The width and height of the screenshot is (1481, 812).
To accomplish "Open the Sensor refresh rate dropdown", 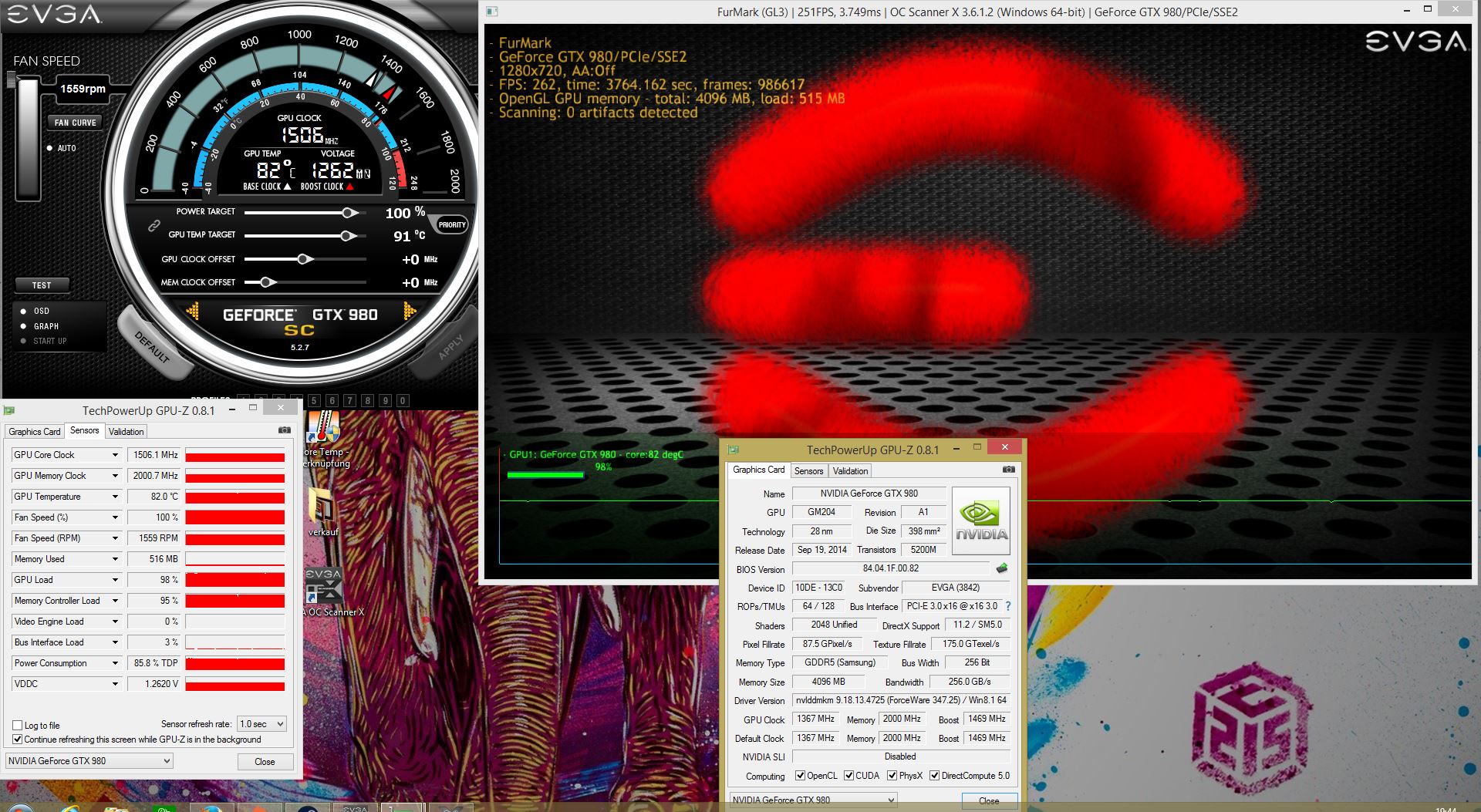I will click(261, 723).
